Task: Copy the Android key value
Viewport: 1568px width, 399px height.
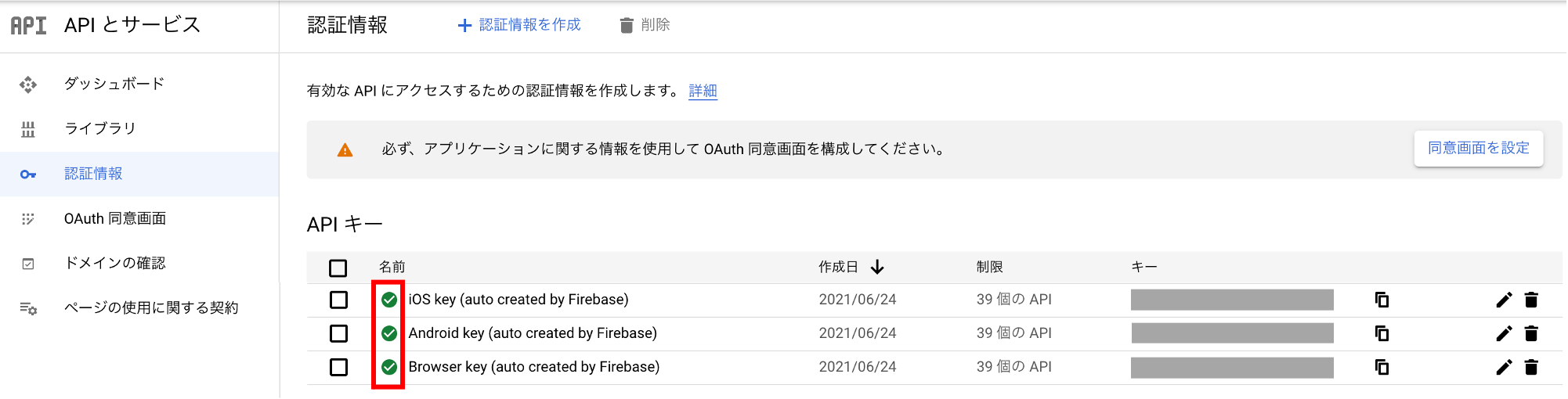Action: [1382, 333]
